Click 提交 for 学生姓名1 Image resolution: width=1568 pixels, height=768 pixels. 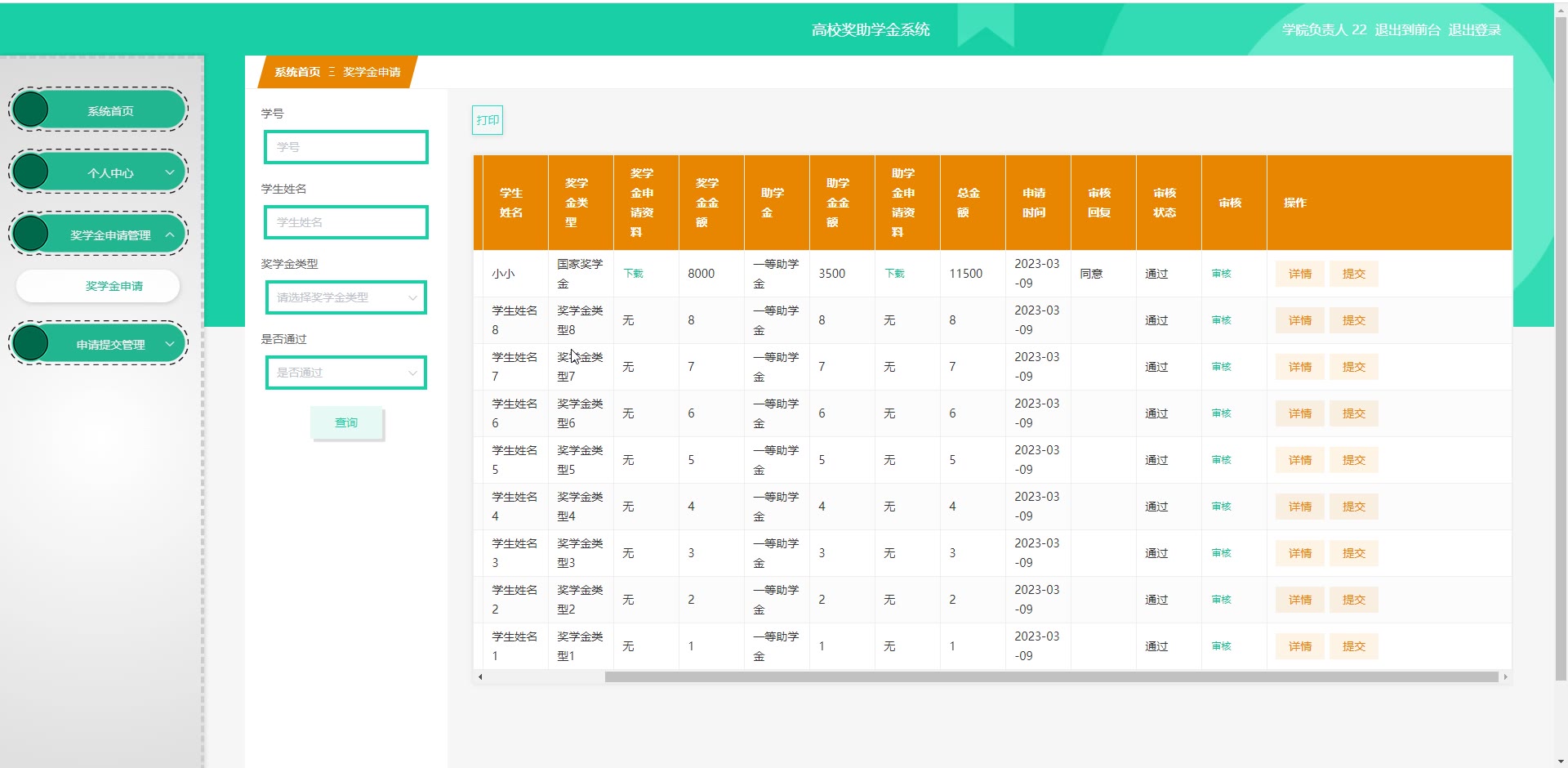point(1354,646)
